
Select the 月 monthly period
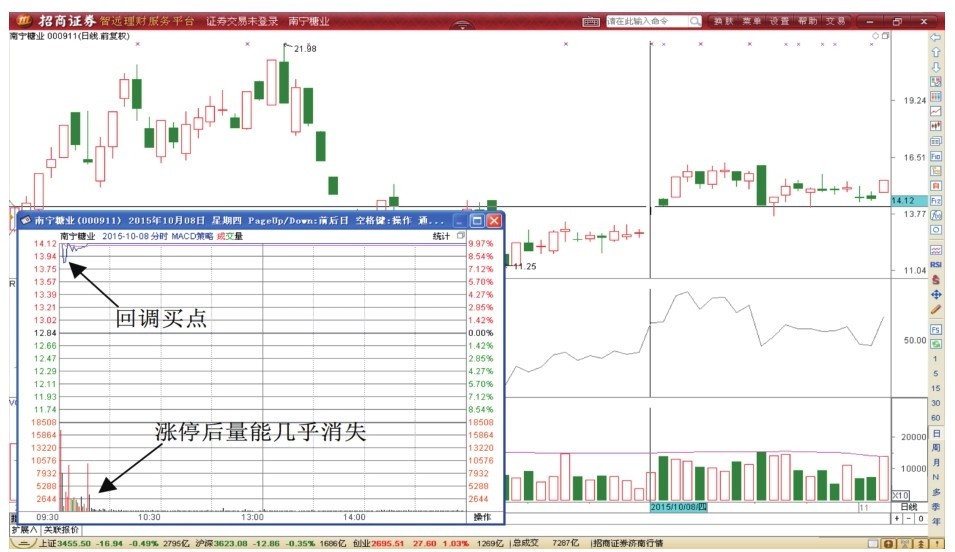[x=936, y=462]
